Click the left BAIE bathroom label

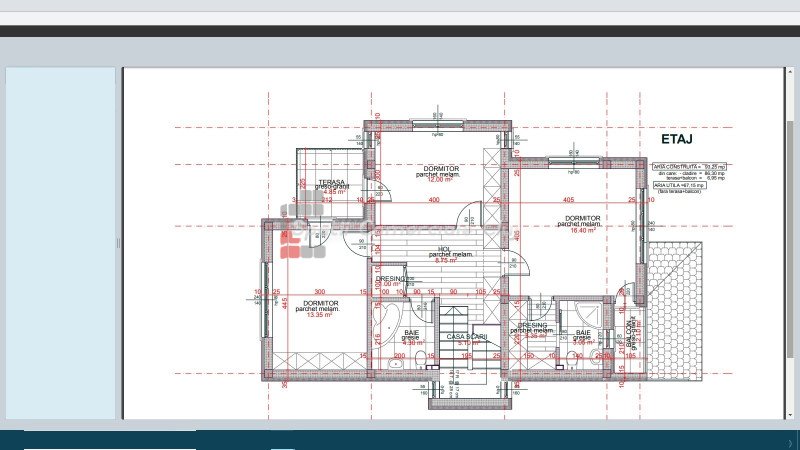411,333
